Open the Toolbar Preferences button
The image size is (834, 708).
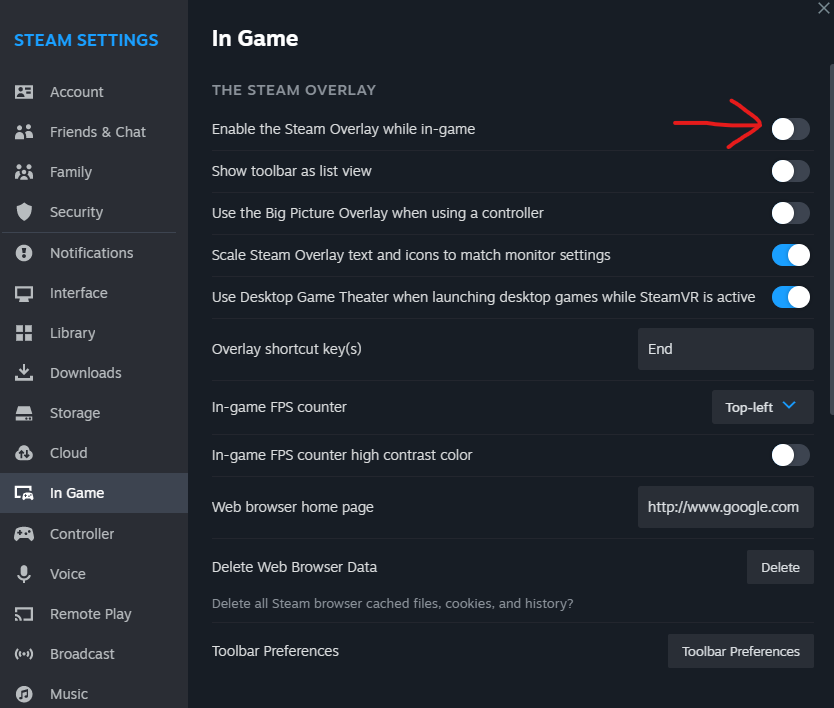point(740,651)
